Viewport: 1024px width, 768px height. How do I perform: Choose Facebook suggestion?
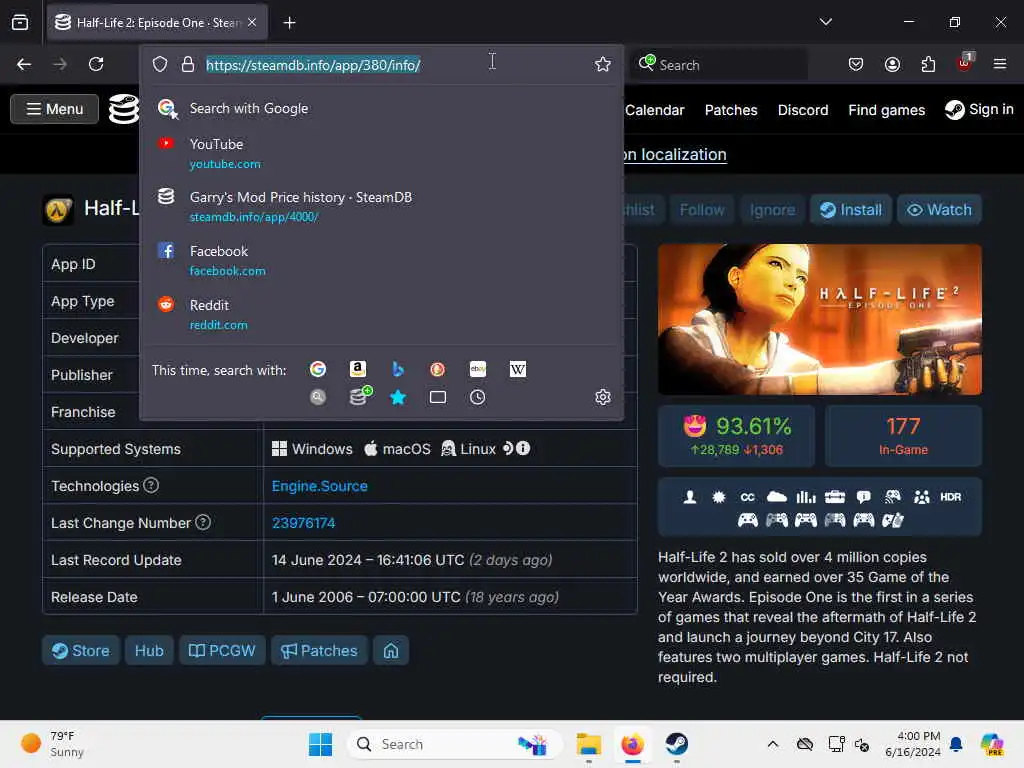pos(381,260)
